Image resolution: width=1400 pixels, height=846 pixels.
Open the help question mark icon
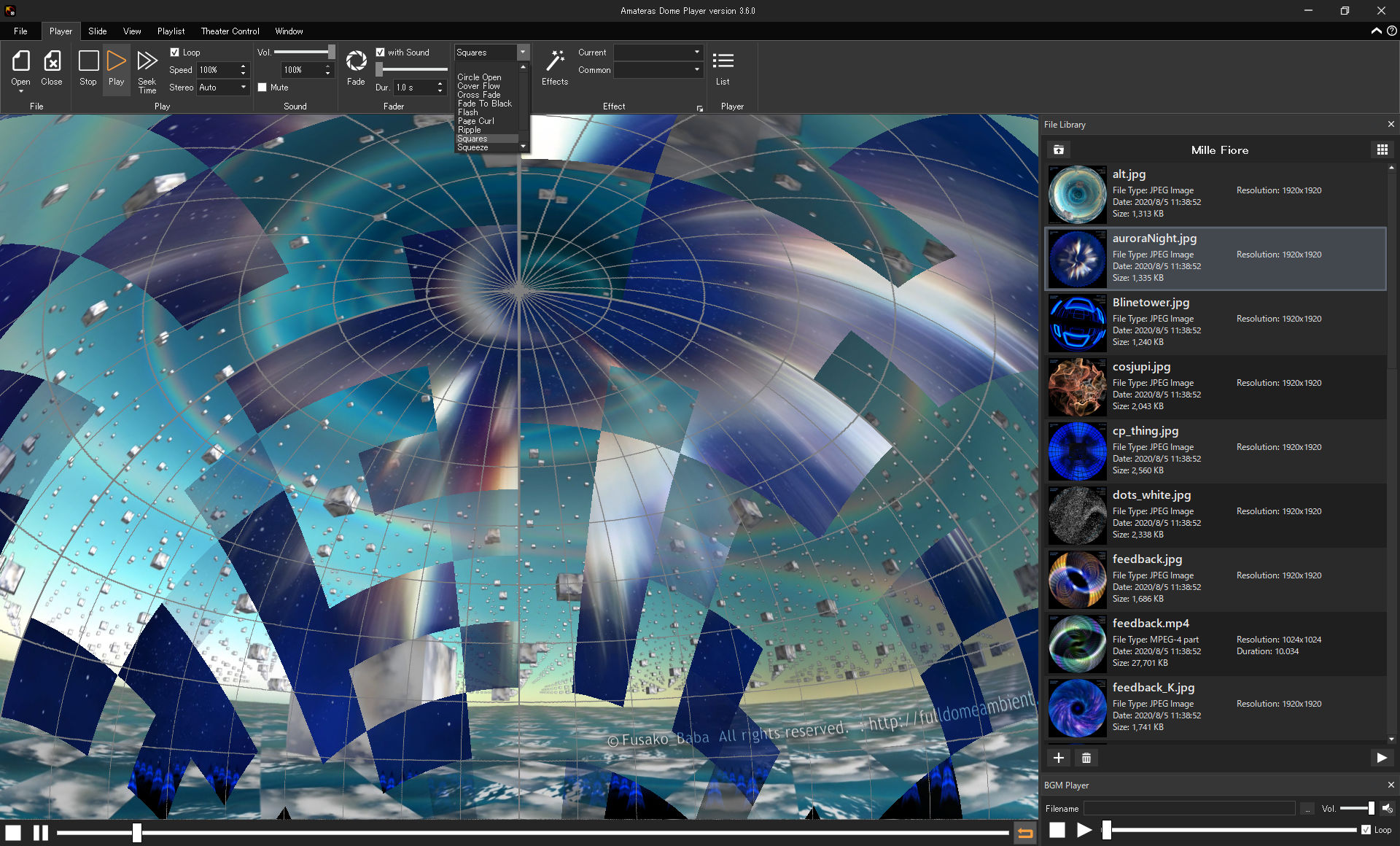pyautogui.click(x=1391, y=31)
